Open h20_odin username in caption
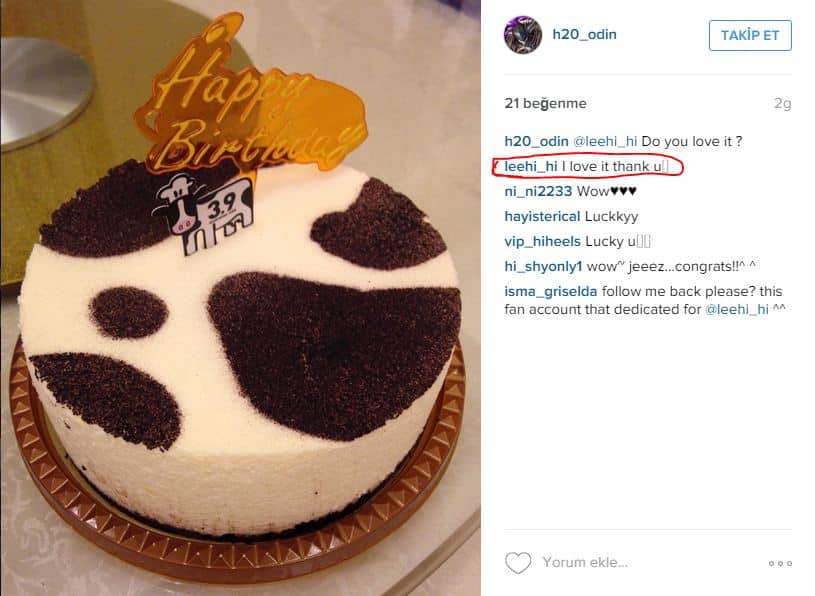 pos(536,141)
